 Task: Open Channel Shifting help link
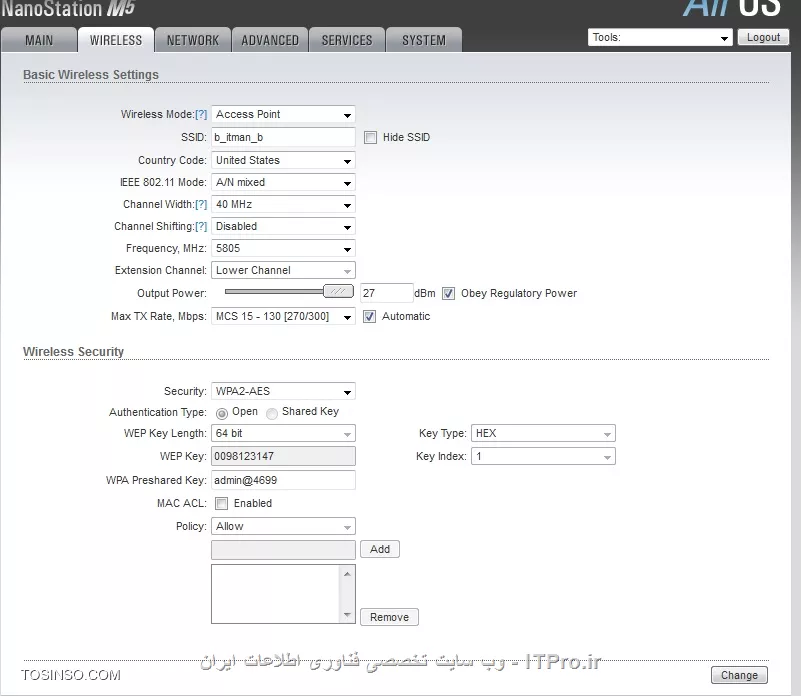[x=201, y=226]
